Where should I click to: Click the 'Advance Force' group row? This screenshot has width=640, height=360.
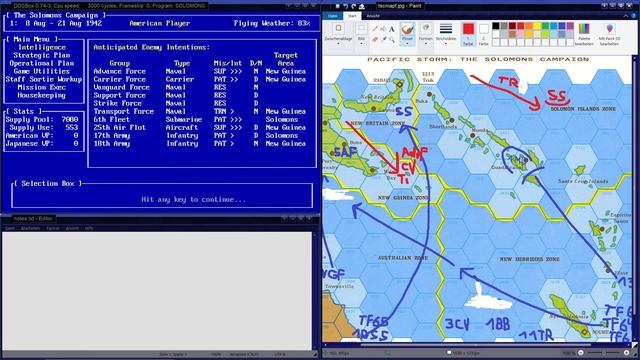[x=200, y=71]
